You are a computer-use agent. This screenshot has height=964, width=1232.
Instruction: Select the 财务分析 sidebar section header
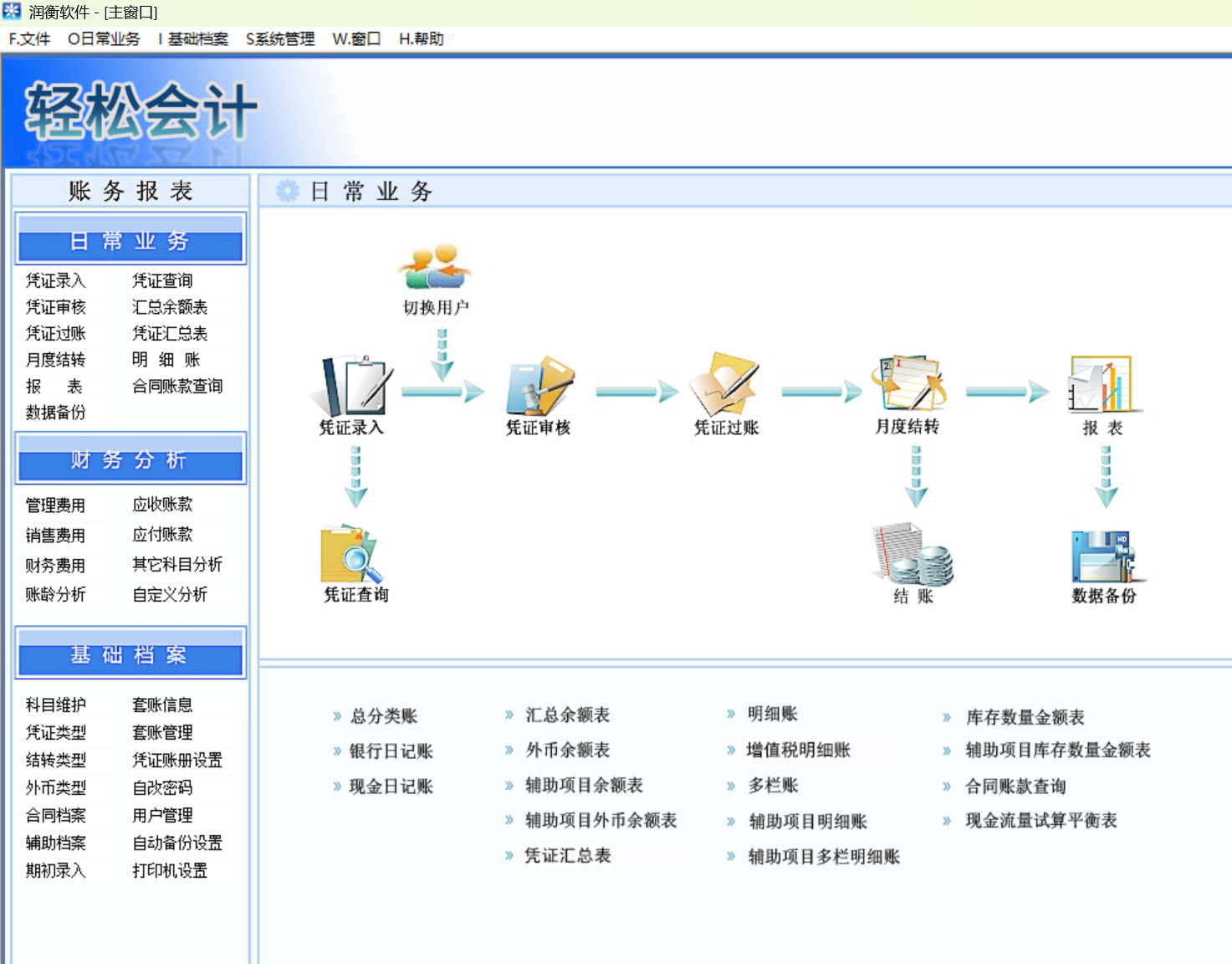130,458
